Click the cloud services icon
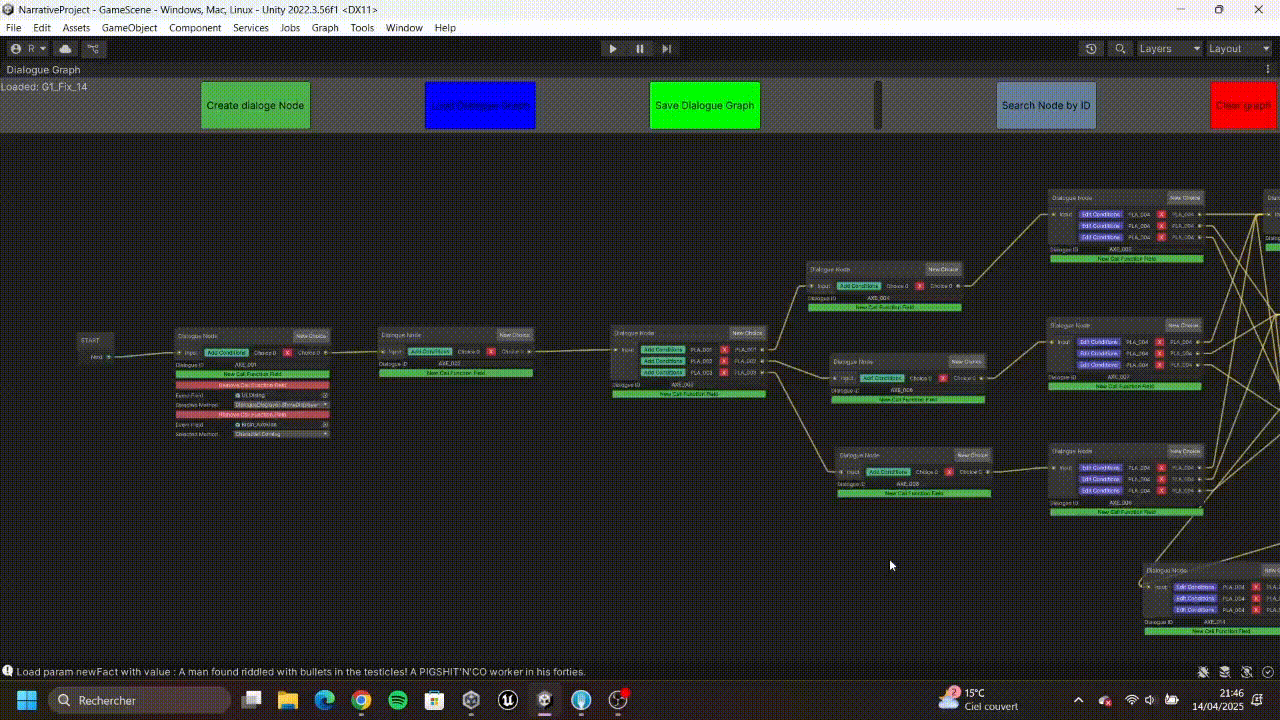Screen dimensions: 1280x720 66,48
